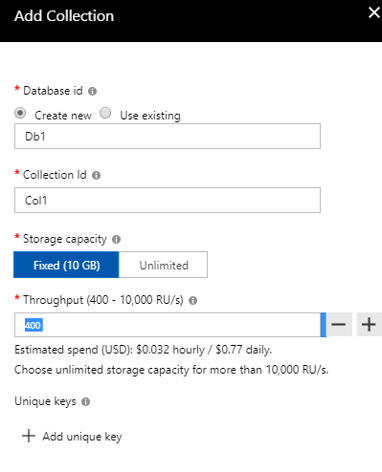Click the Database id field containing Db1
Viewport: 382px width, 472px height.
pyautogui.click(x=167, y=136)
